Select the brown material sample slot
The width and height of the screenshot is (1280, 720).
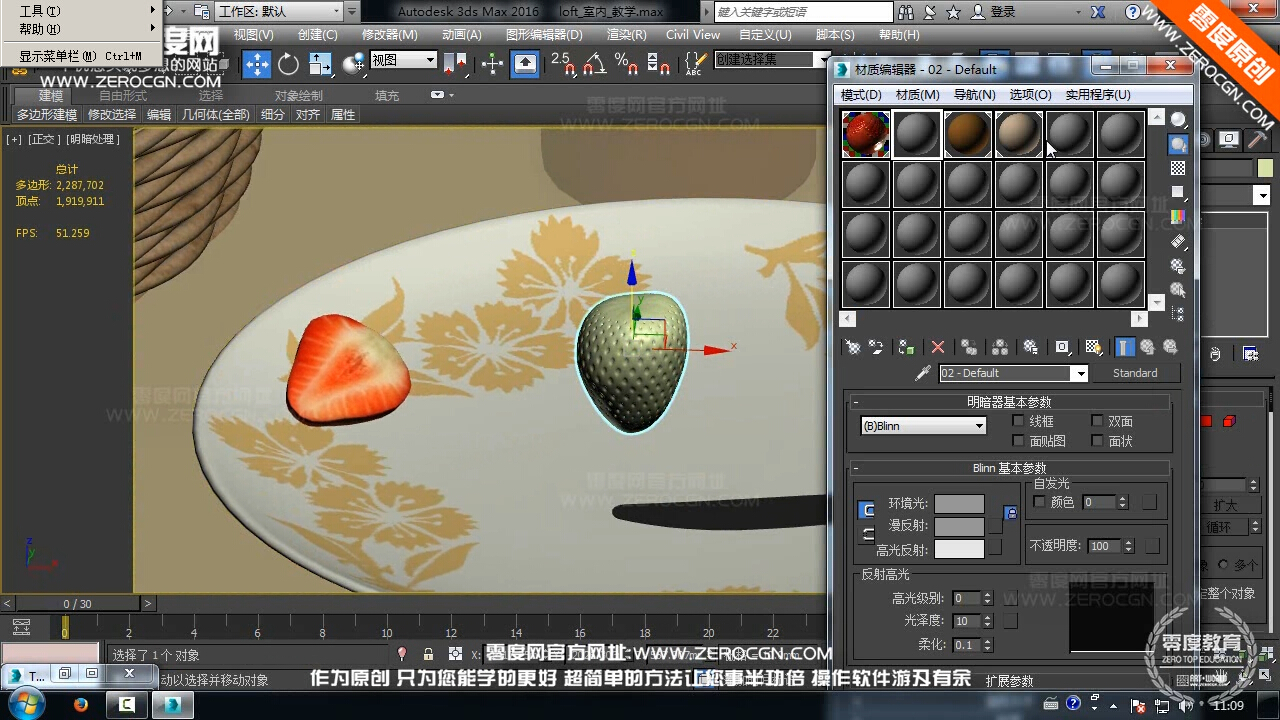point(968,134)
